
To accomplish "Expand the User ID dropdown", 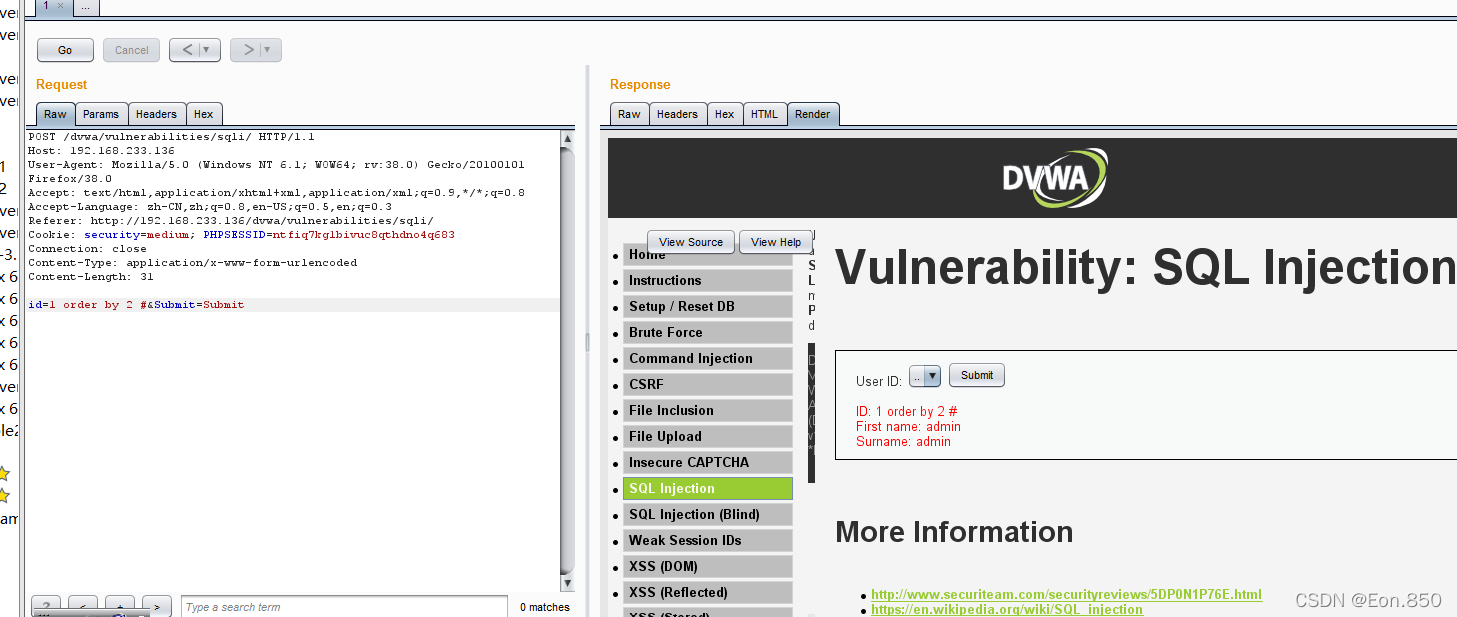I will [x=925, y=376].
